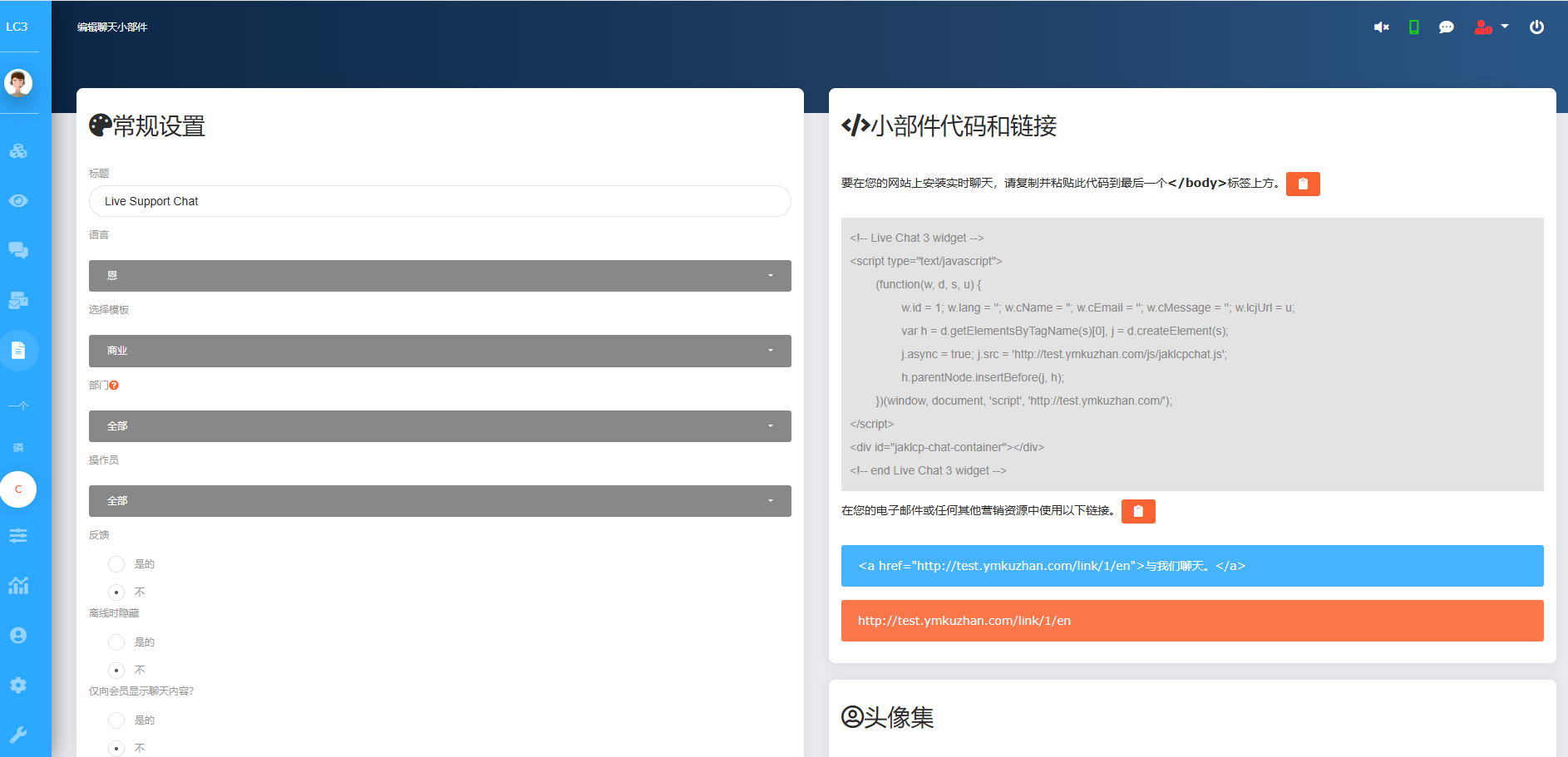
Task: Select the chat conversations icon in the sidebar
Action: click(x=18, y=250)
